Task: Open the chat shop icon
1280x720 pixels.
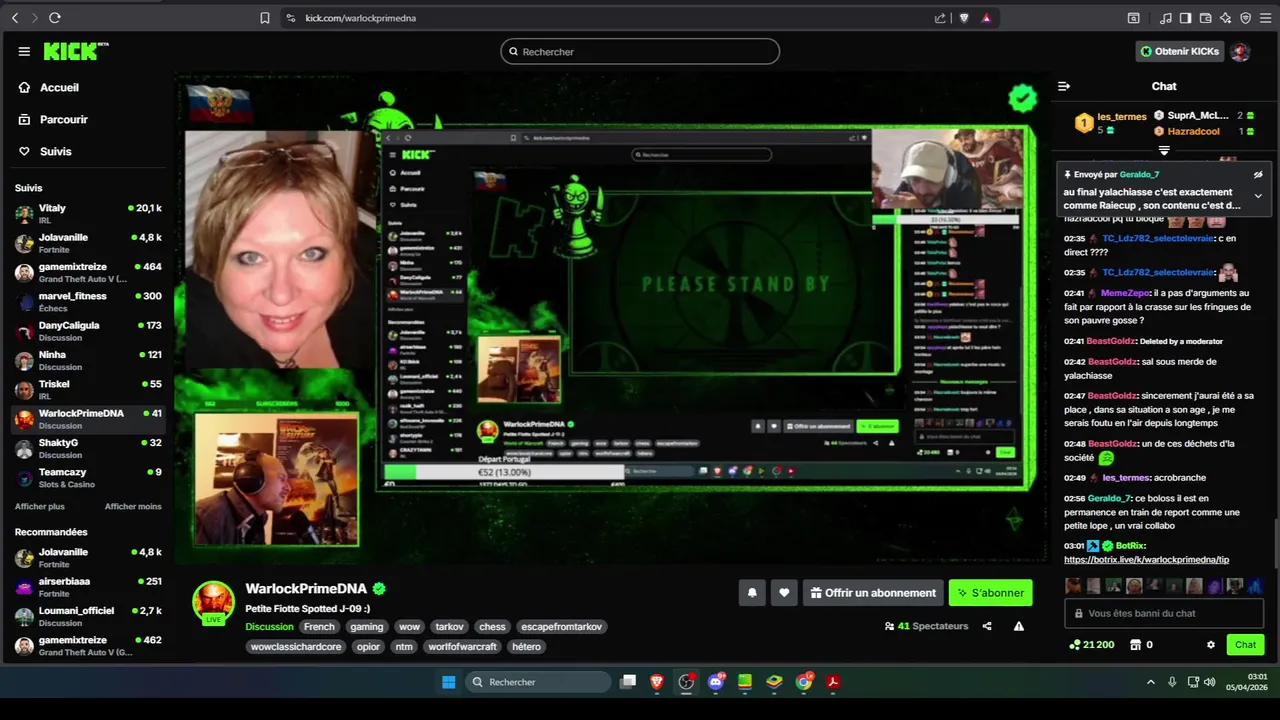Action: click(1135, 645)
